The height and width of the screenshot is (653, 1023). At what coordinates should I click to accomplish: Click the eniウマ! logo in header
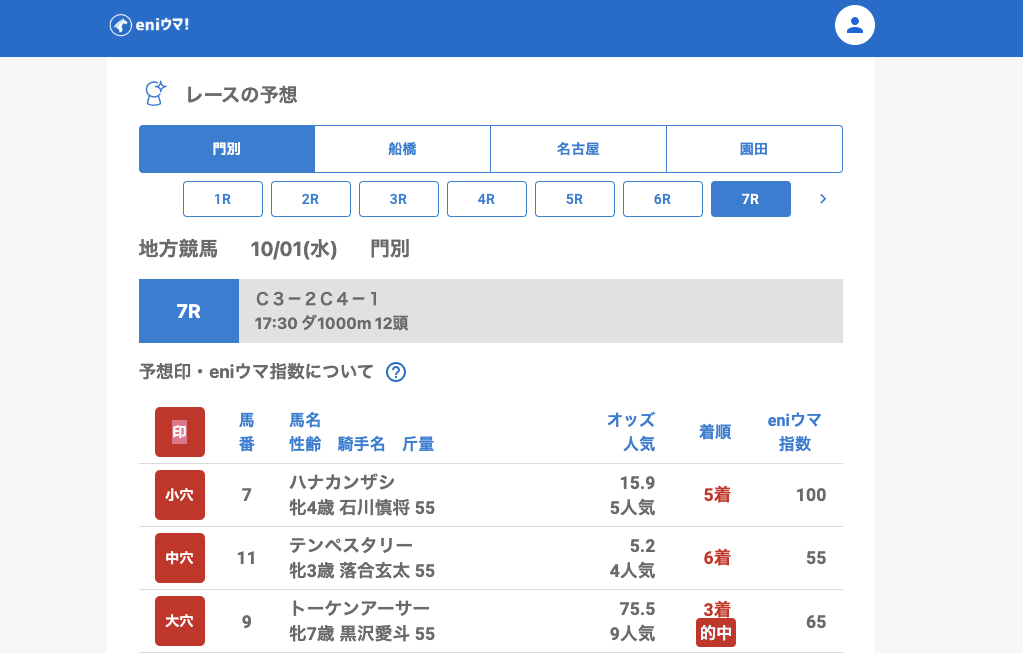149,25
